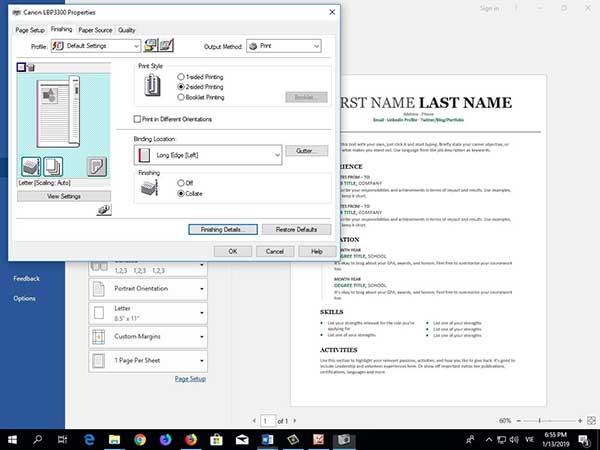The height and width of the screenshot is (450, 600).
Task: Click the collate printer icon under the preview
Action: [x=31, y=166]
